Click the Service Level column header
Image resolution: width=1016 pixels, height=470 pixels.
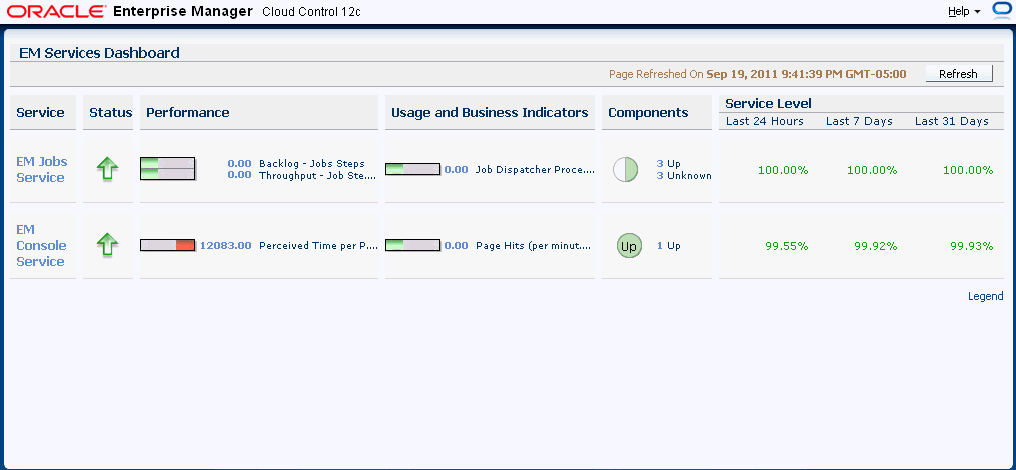point(768,103)
